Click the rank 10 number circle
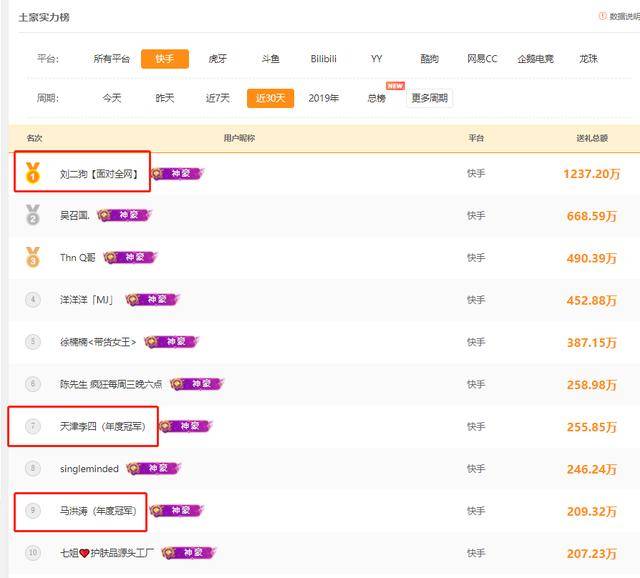640x578 pixels. [33, 553]
